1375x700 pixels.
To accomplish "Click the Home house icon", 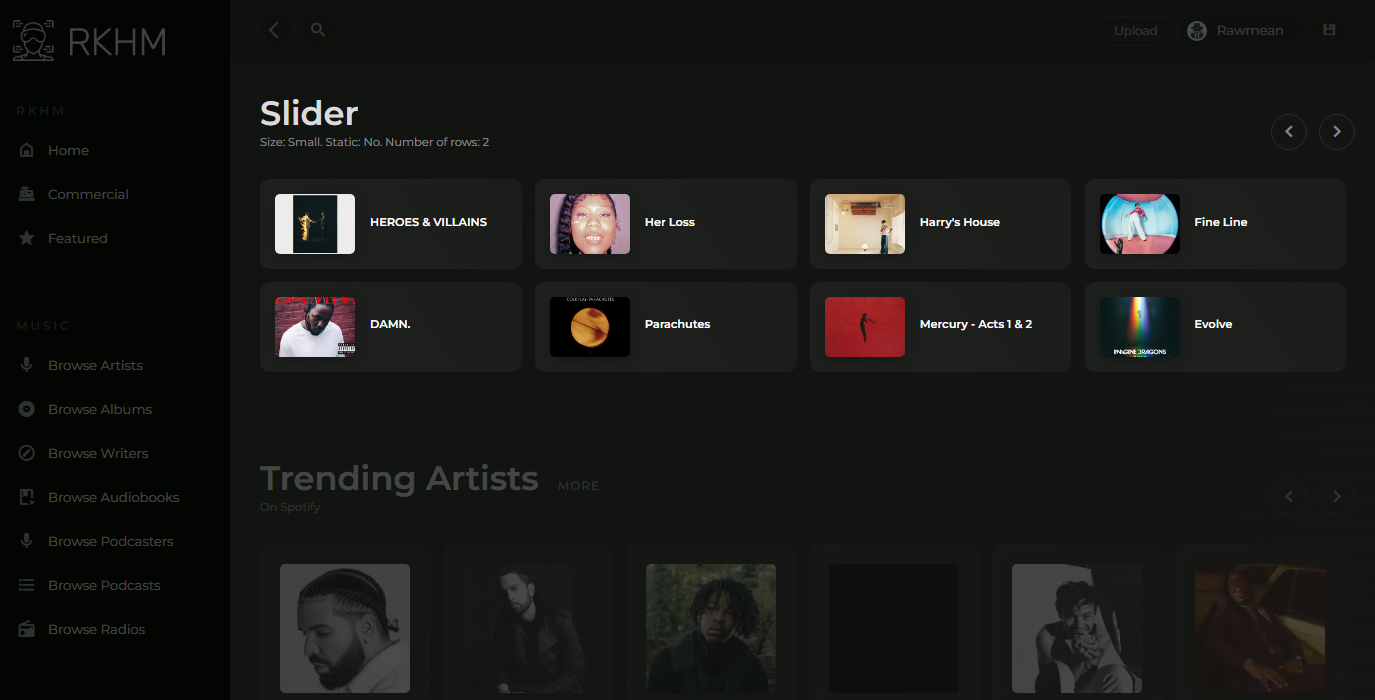I will [x=27, y=150].
